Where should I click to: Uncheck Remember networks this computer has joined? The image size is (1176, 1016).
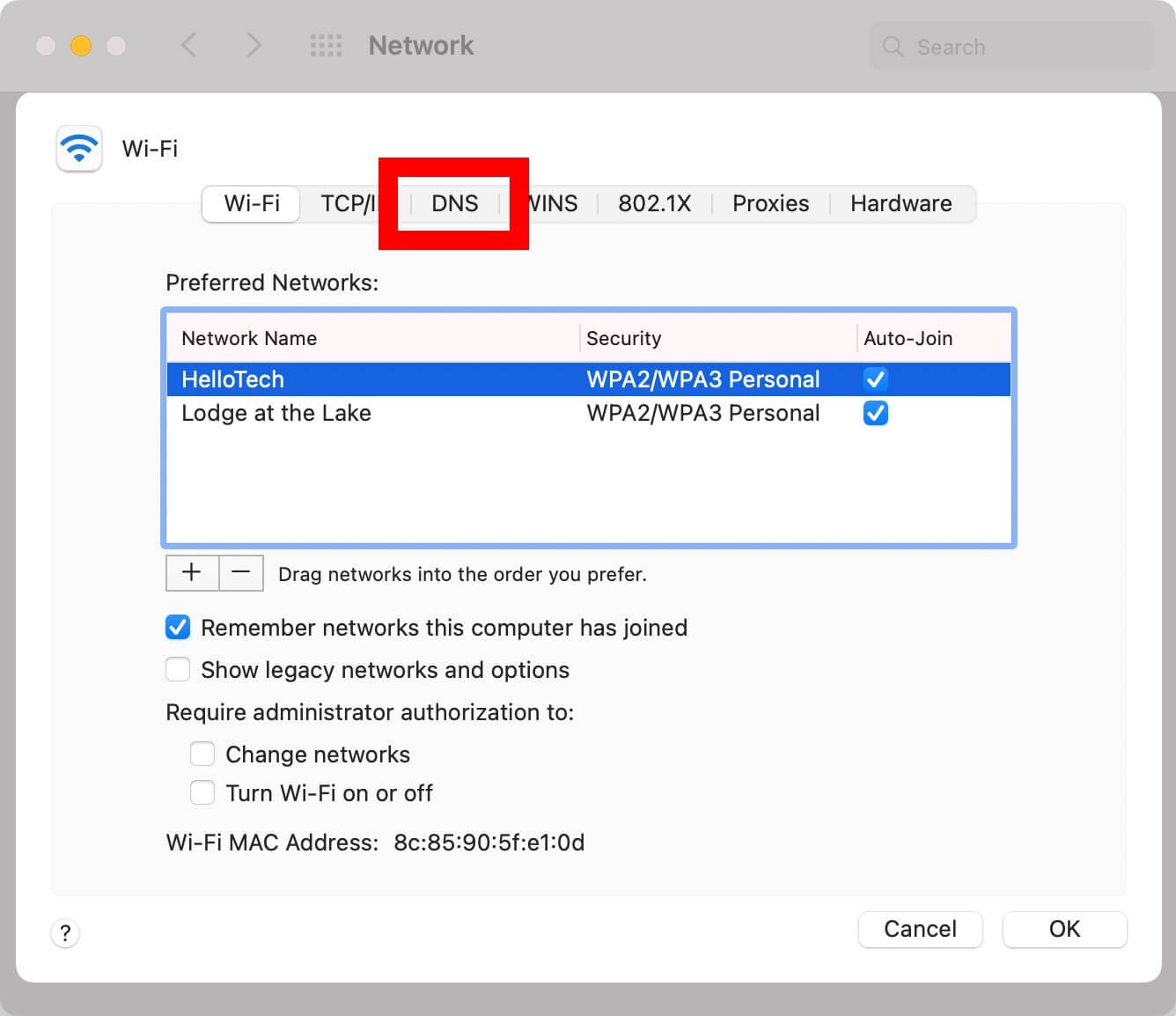click(178, 628)
